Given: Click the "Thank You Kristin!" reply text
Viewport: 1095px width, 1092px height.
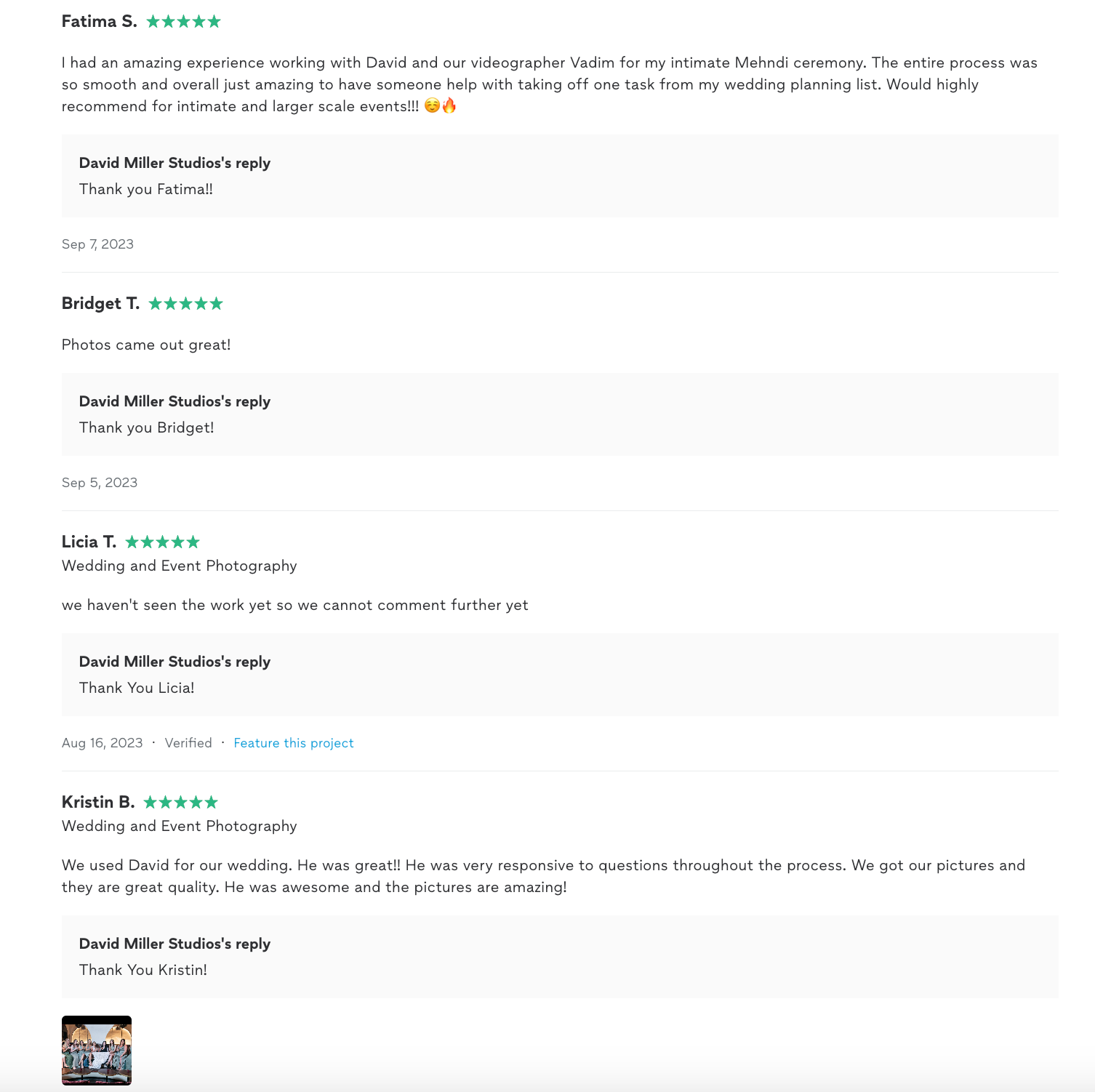Looking at the screenshot, I should coord(143,970).
